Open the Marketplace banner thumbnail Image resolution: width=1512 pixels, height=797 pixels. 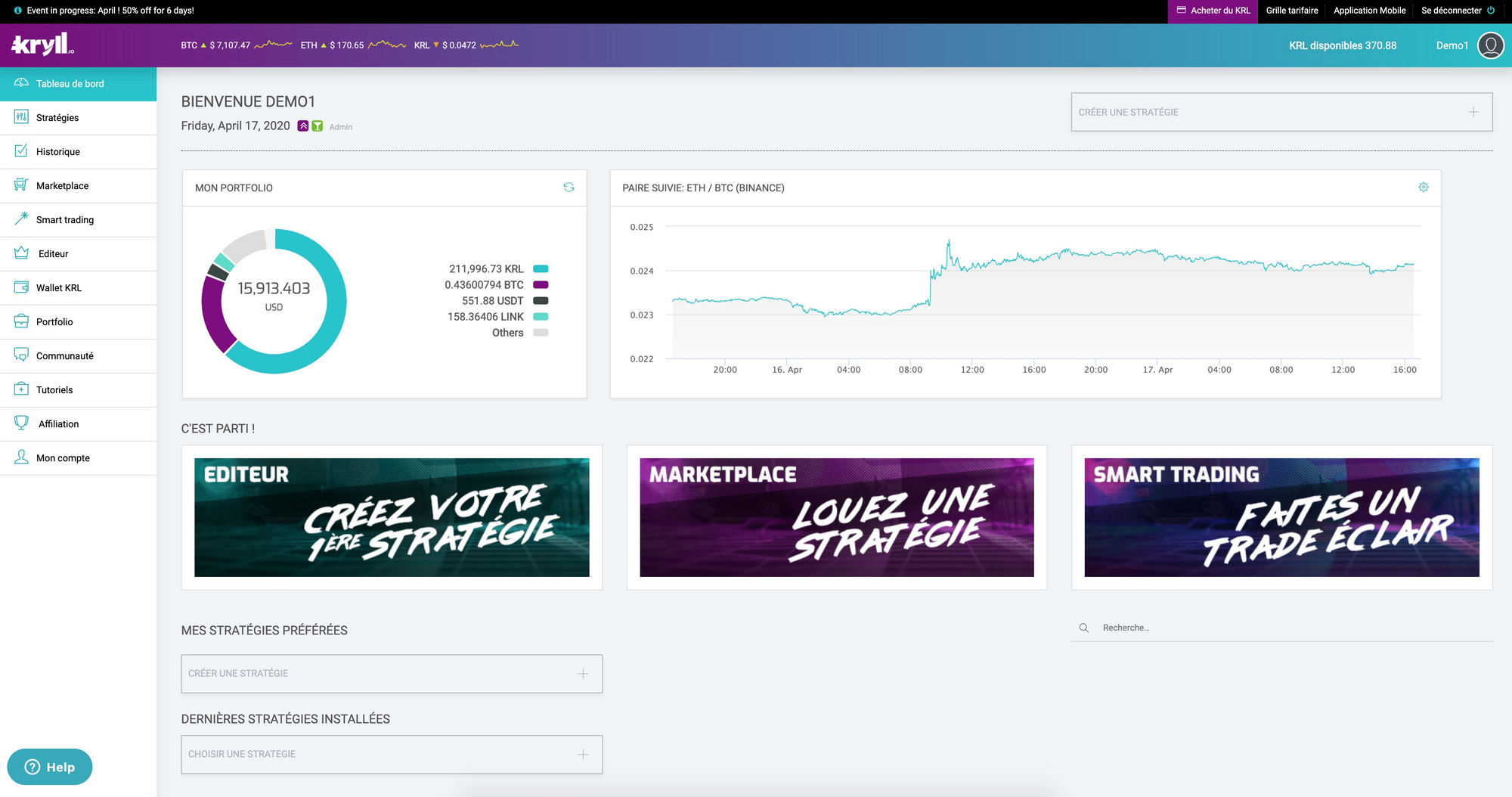[x=837, y=517]
